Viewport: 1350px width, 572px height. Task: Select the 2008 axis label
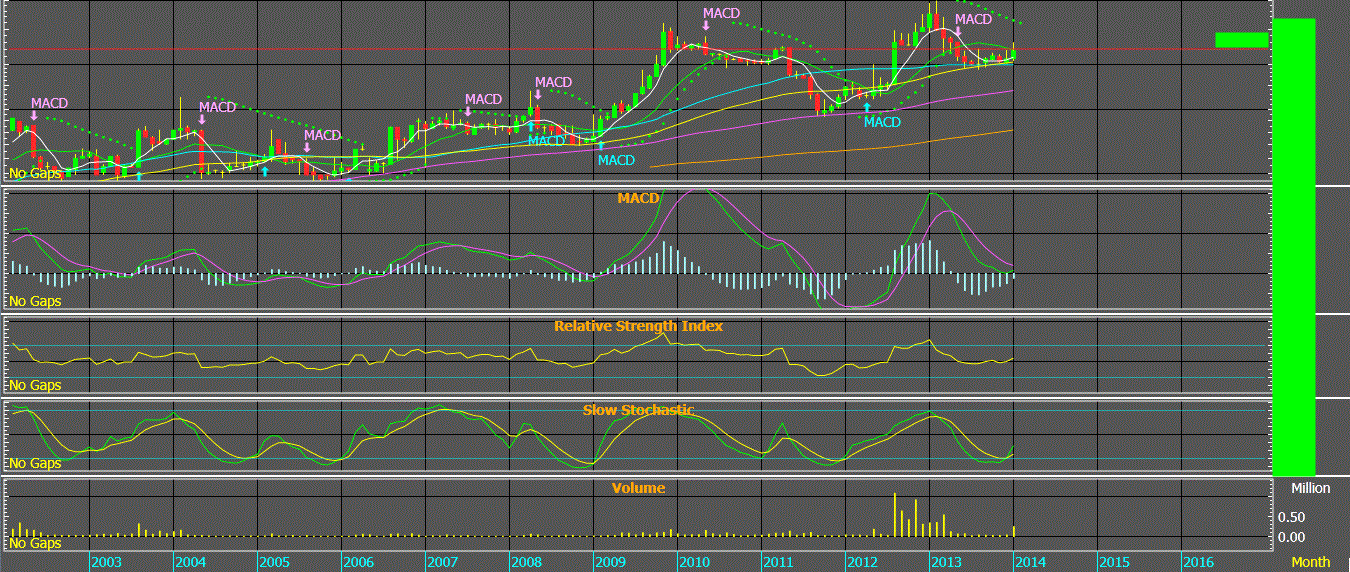click(x=527, y=562)
